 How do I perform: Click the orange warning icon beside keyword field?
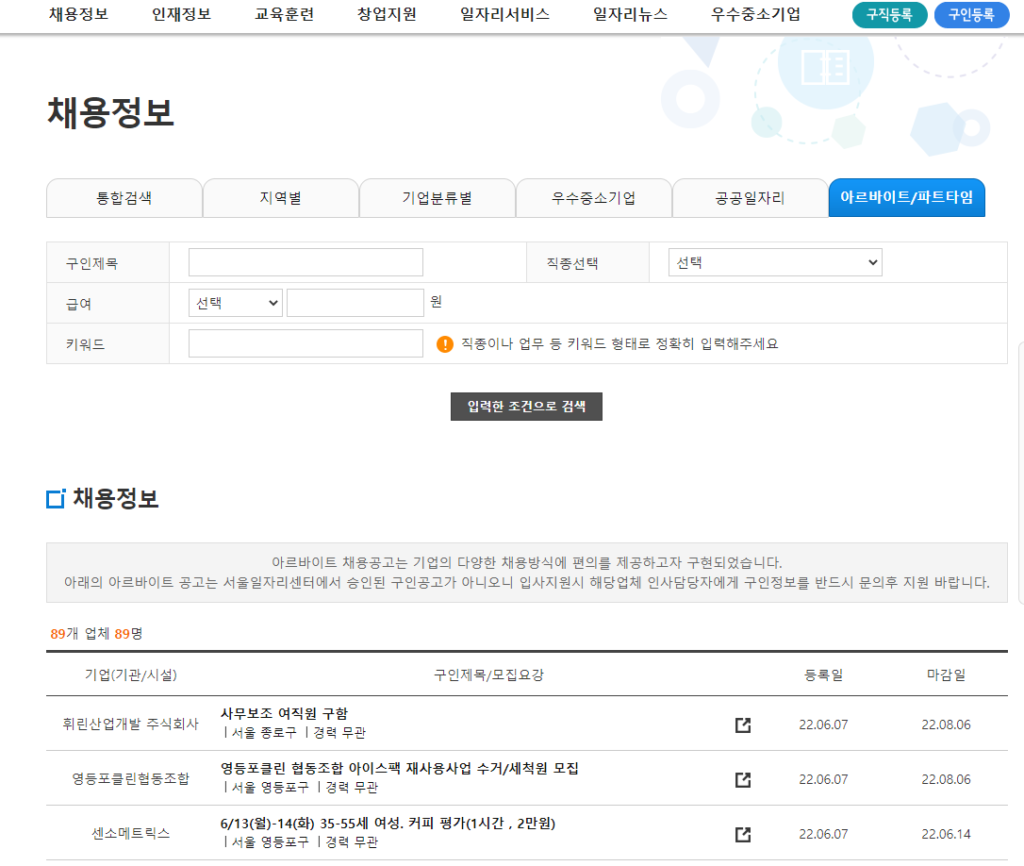coord(445,344)
